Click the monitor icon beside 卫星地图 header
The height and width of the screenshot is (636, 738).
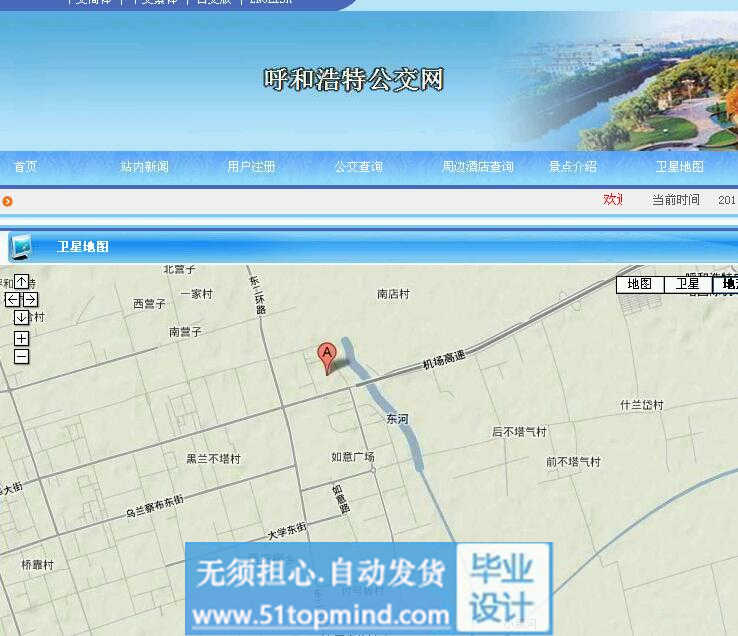21,247
